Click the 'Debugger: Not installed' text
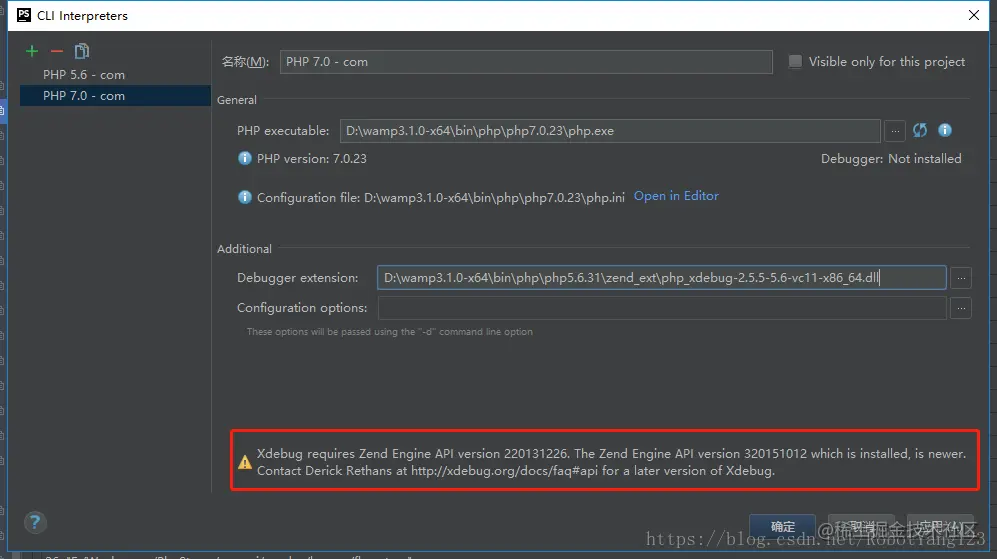997x559 pixels. point(891,158)
